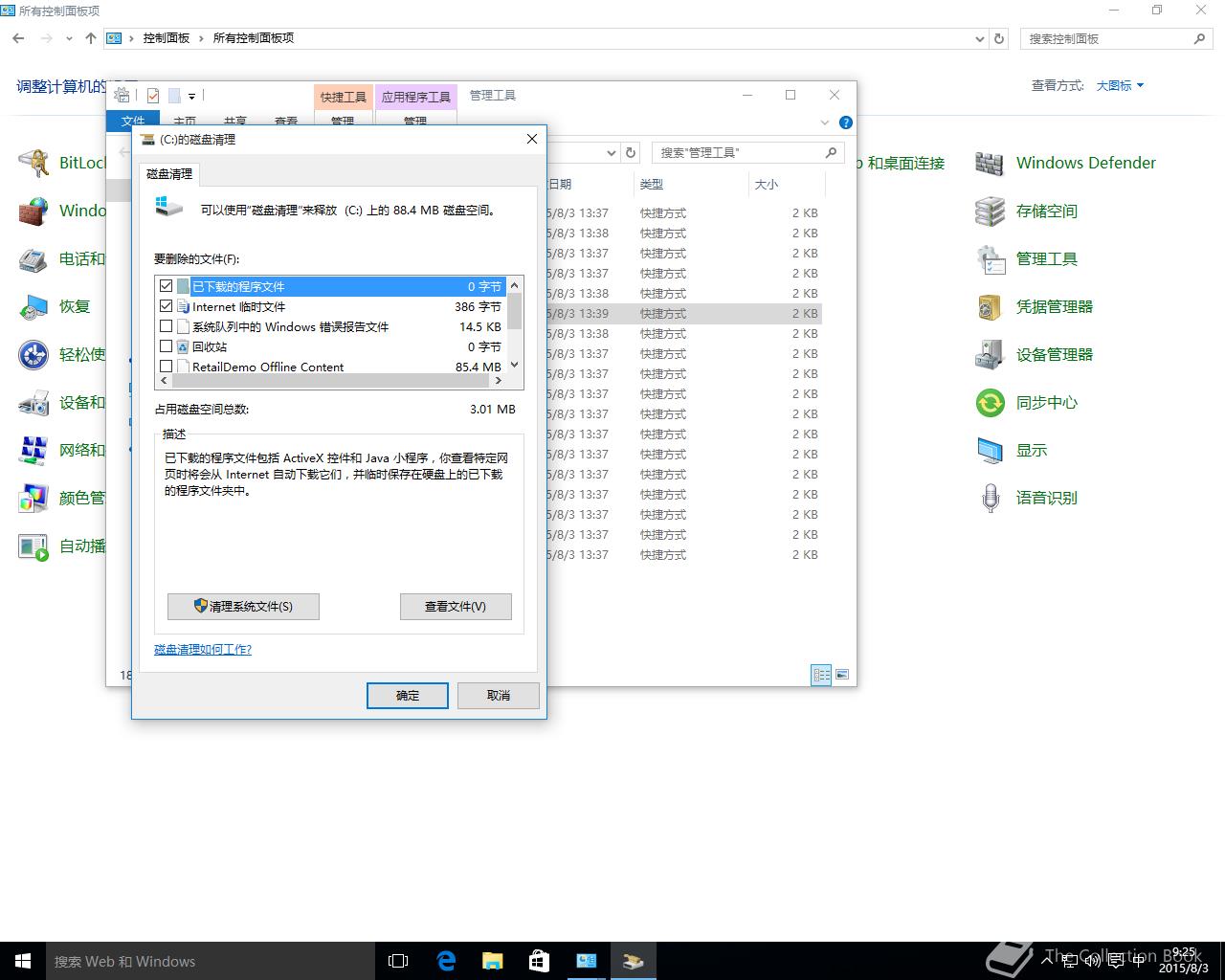
Task: Open the Devices and Printers icon
Action: pyautogui.click(x=33, y=402)
